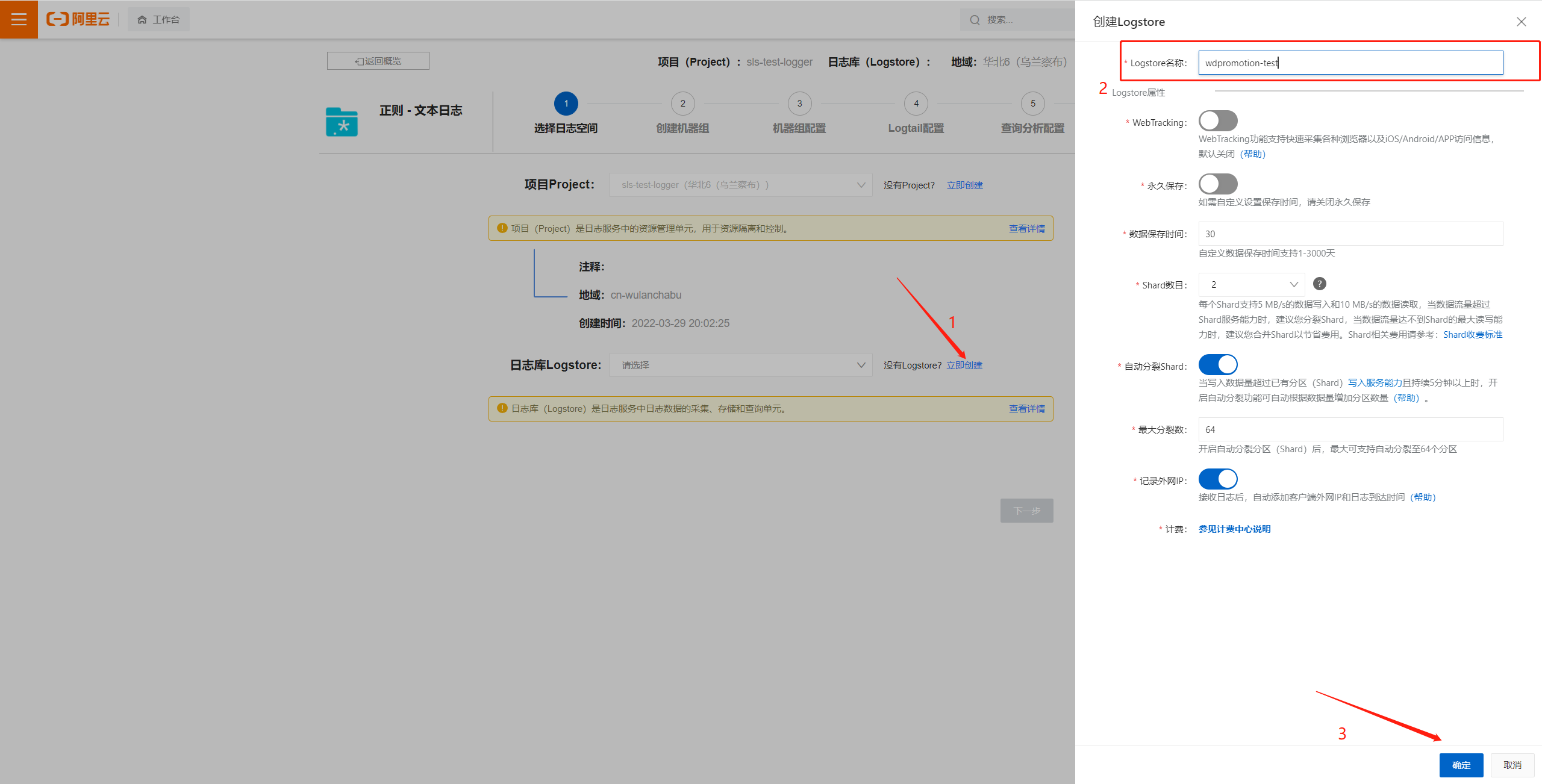Open the Shard billing standard link
The height and width of the screenshot is (784, 1542).
pyautogui.click(x=1472, y=335)
